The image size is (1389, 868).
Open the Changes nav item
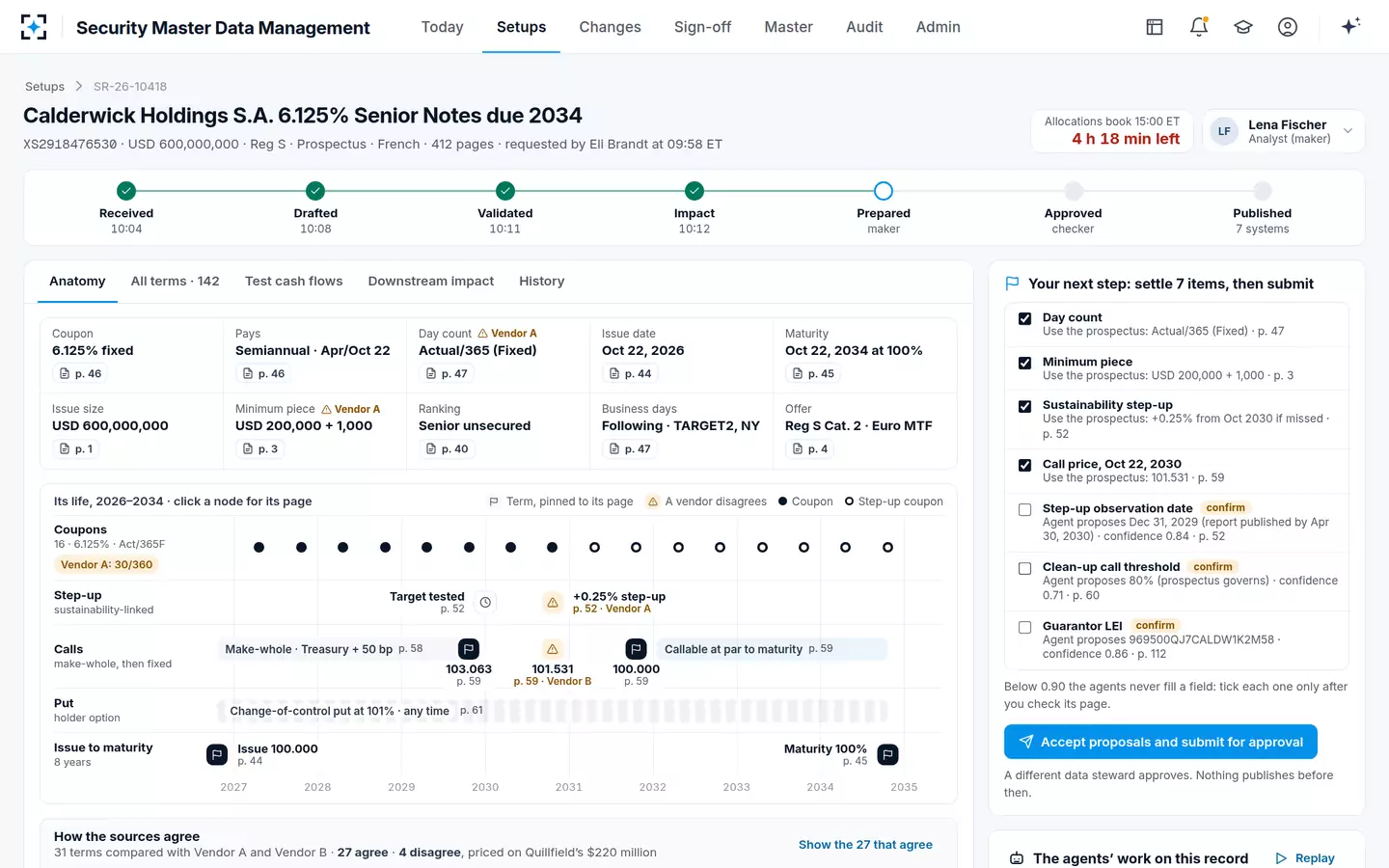(x=610, y=27)
